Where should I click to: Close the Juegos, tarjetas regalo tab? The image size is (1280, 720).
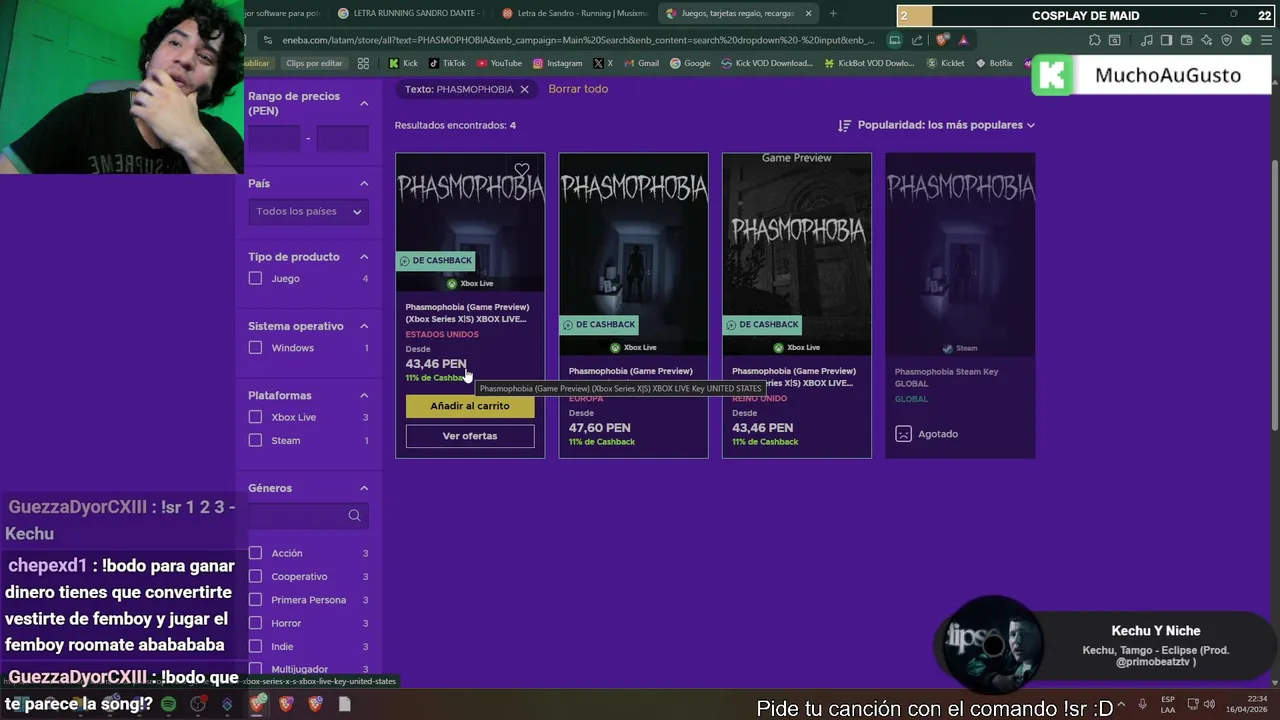click(808, 13)
